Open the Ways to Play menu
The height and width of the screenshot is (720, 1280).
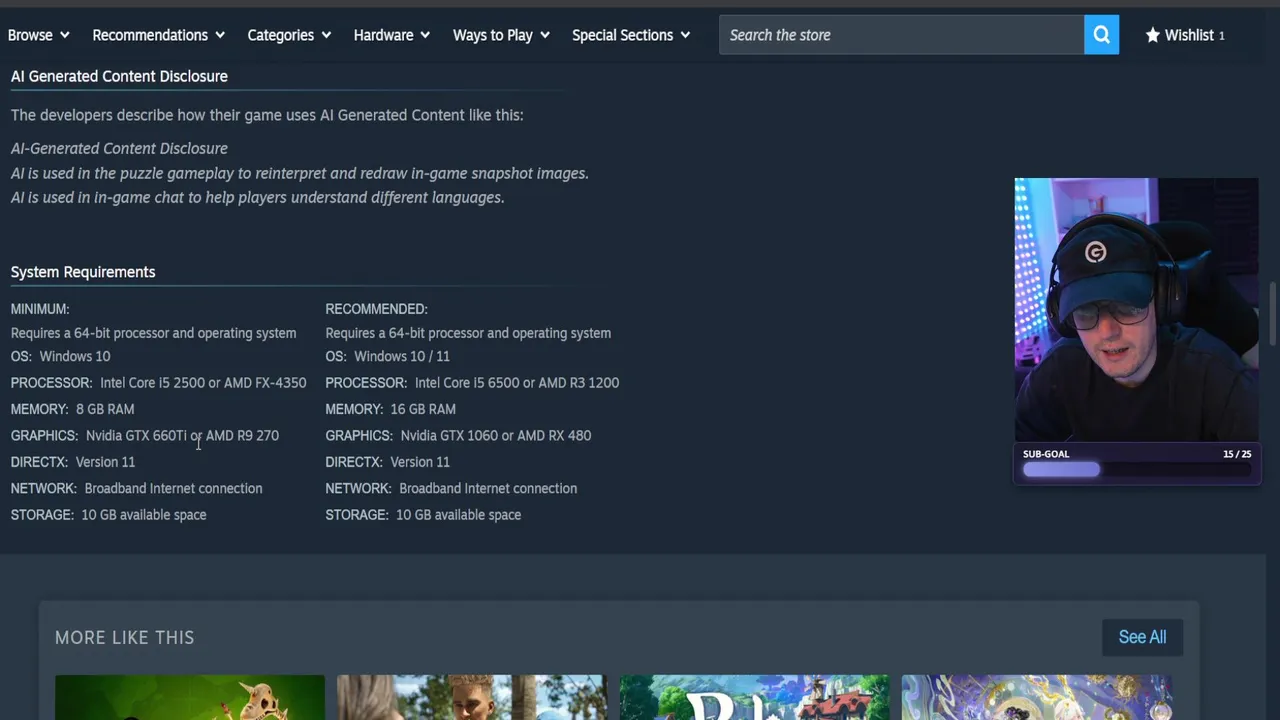click(501, 35)
